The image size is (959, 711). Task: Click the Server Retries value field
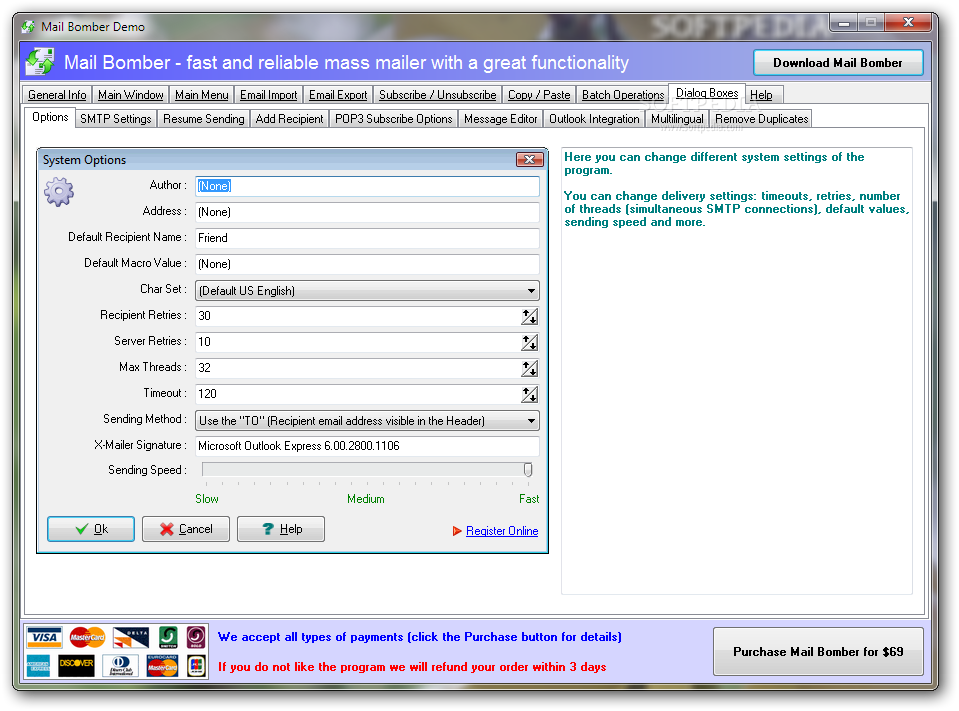[x=358, y=342]
